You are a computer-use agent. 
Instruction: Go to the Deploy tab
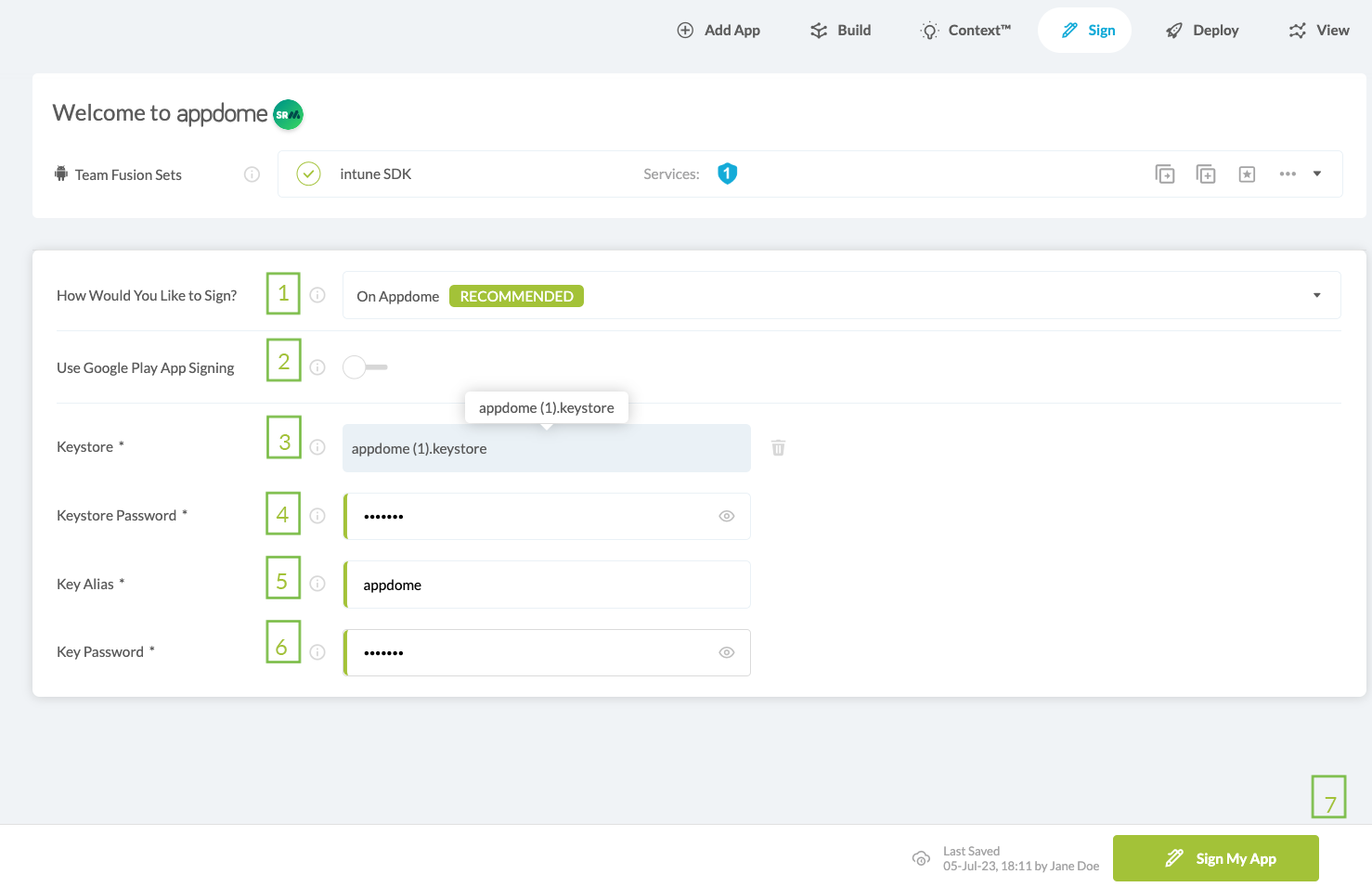(x=1202, y=31)
